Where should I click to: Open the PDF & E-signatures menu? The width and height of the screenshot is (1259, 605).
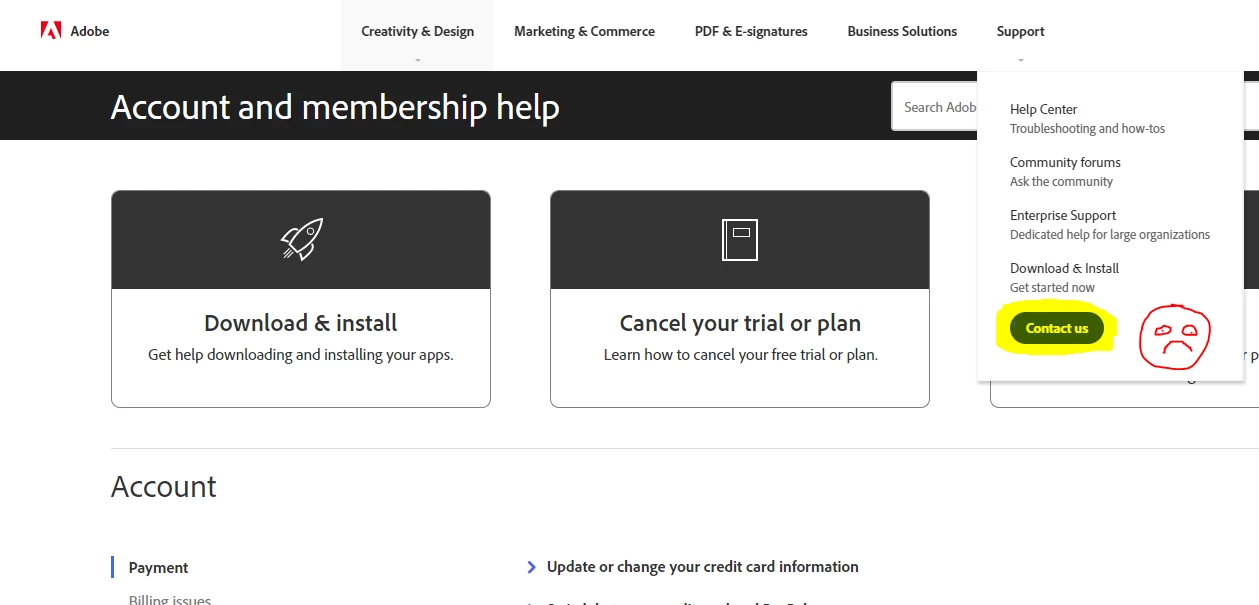pyautogui.click(x=751, y=31)
